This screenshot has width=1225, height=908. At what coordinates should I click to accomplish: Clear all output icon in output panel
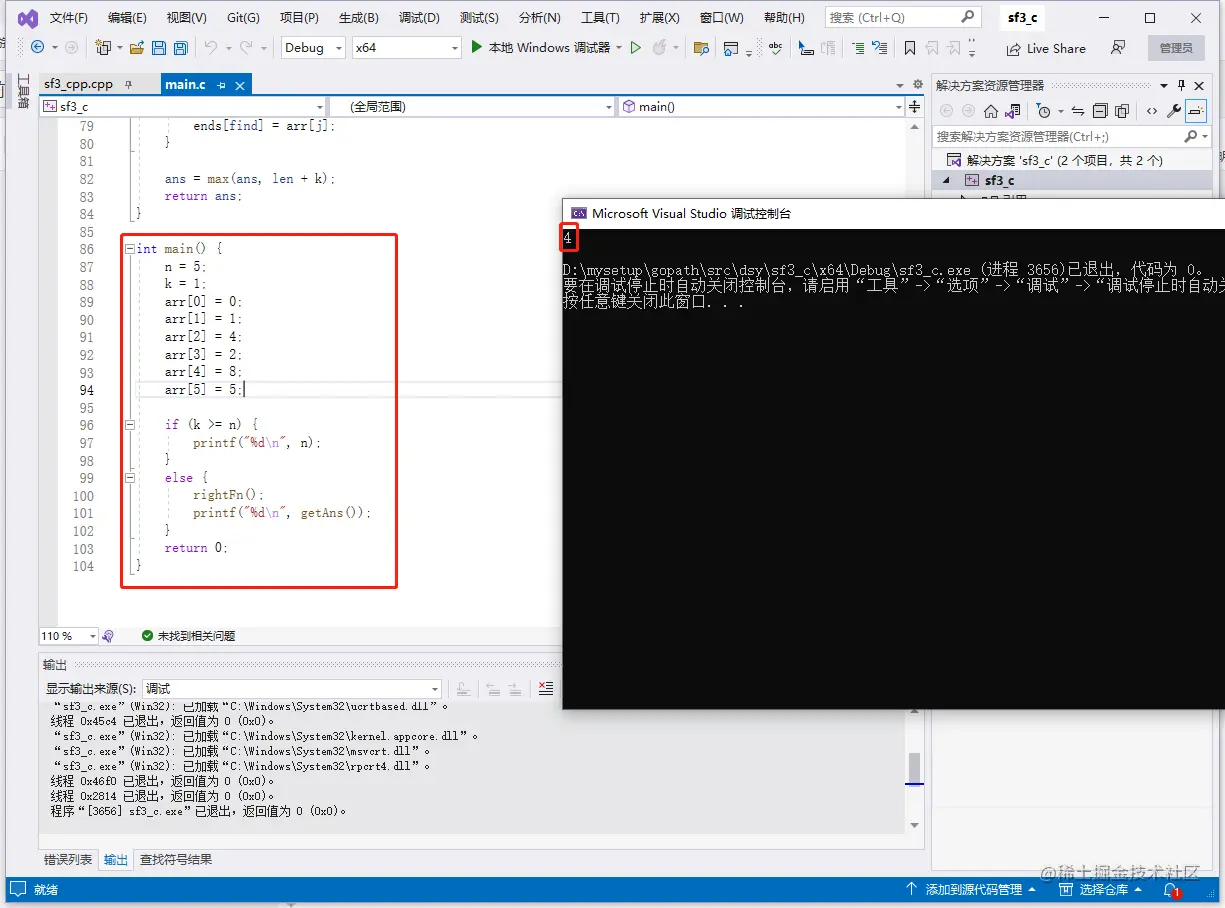(x=545, y=688)
